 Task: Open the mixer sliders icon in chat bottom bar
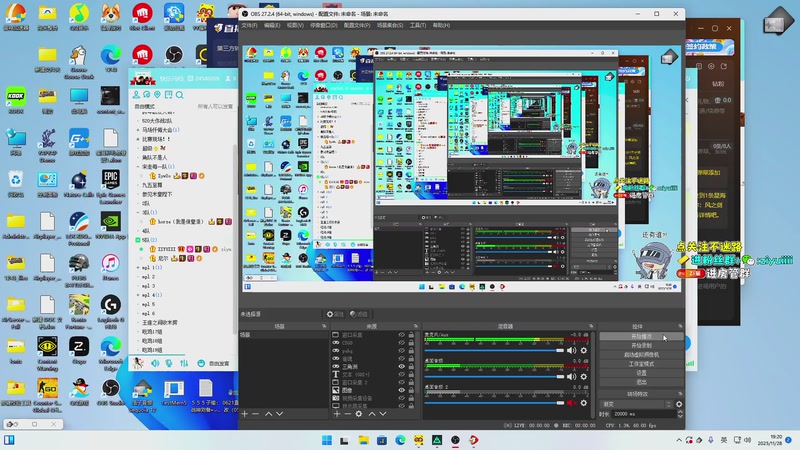pyautogui.click(x=184, y=363)
